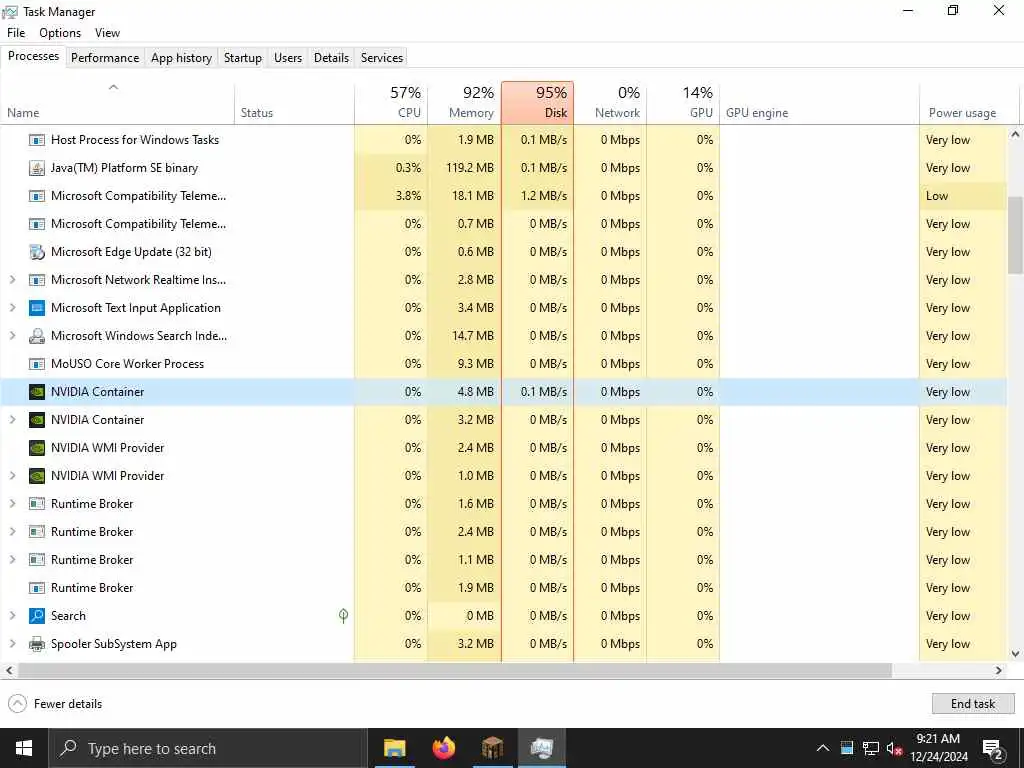Open the File menu
The image size is (1024, 768).
(x=16, y=33)
